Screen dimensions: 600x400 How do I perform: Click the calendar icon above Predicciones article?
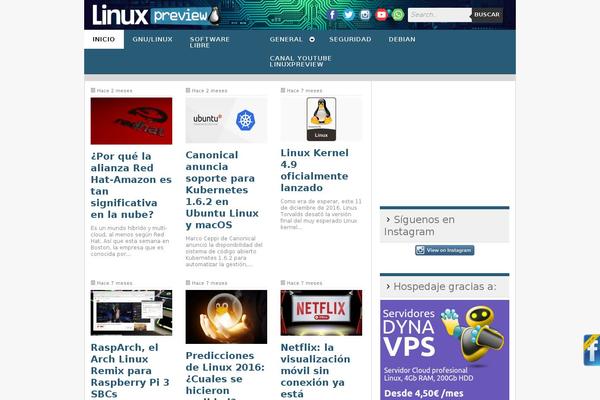click(x=188, y=282)
